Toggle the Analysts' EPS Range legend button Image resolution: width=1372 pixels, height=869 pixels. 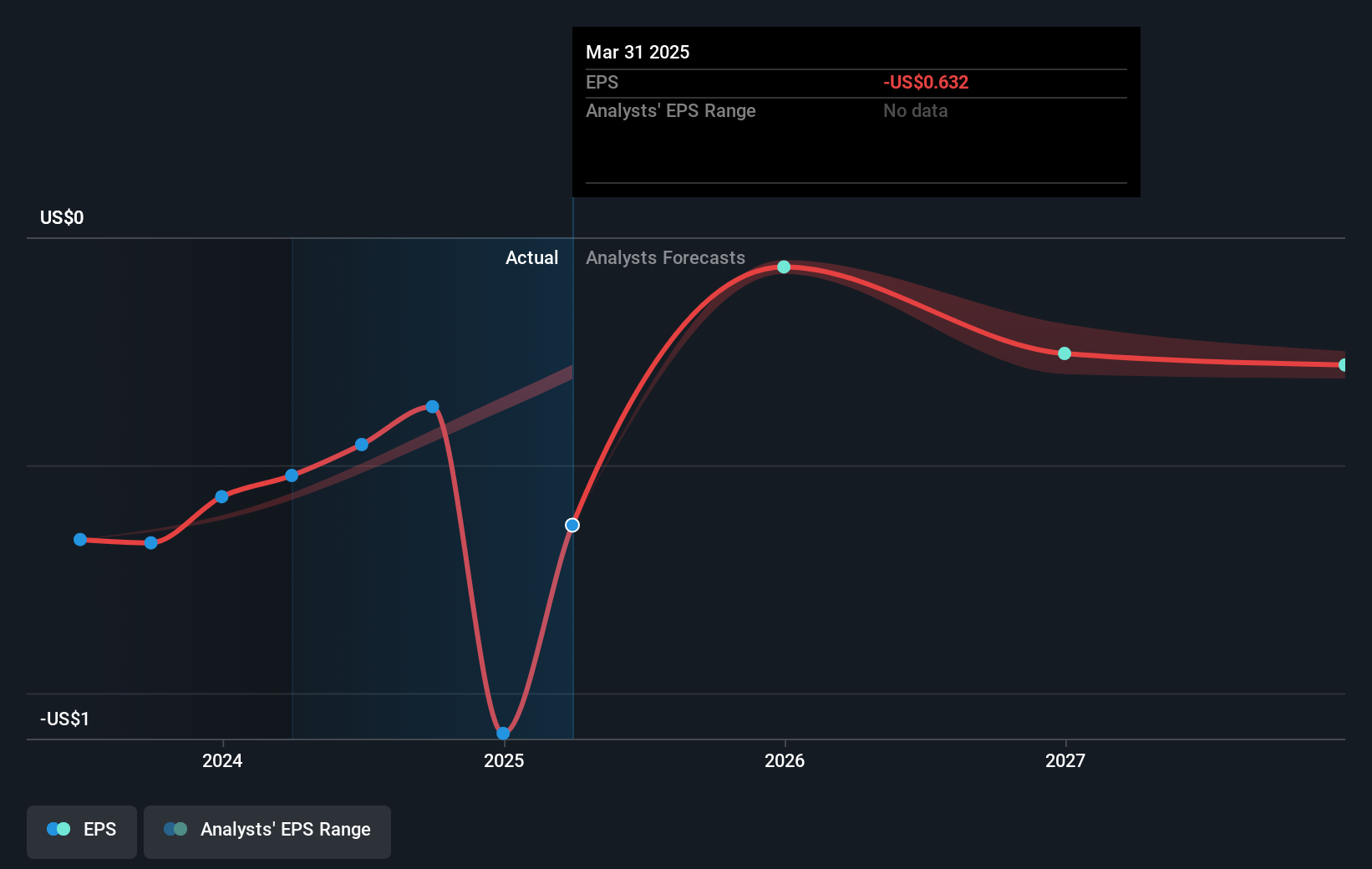(x=267, y=831)
